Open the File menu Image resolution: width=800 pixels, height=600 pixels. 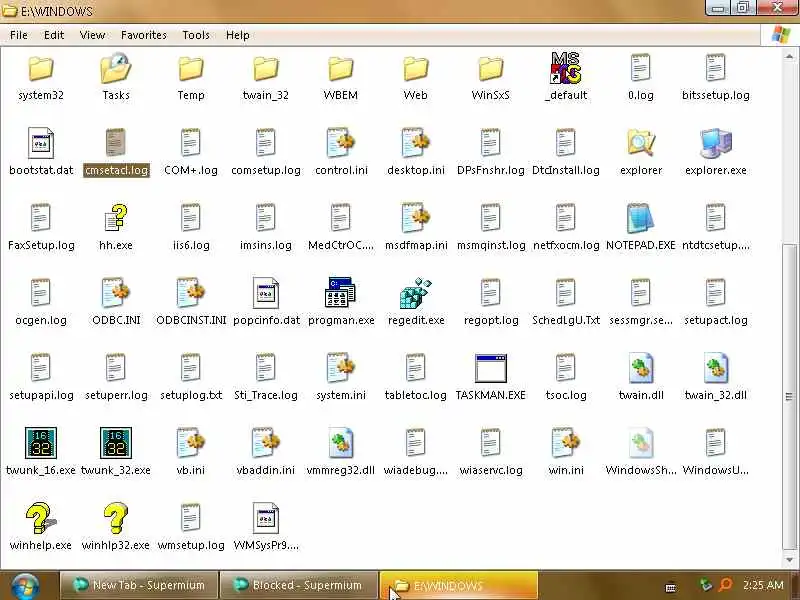click(19, 35)
